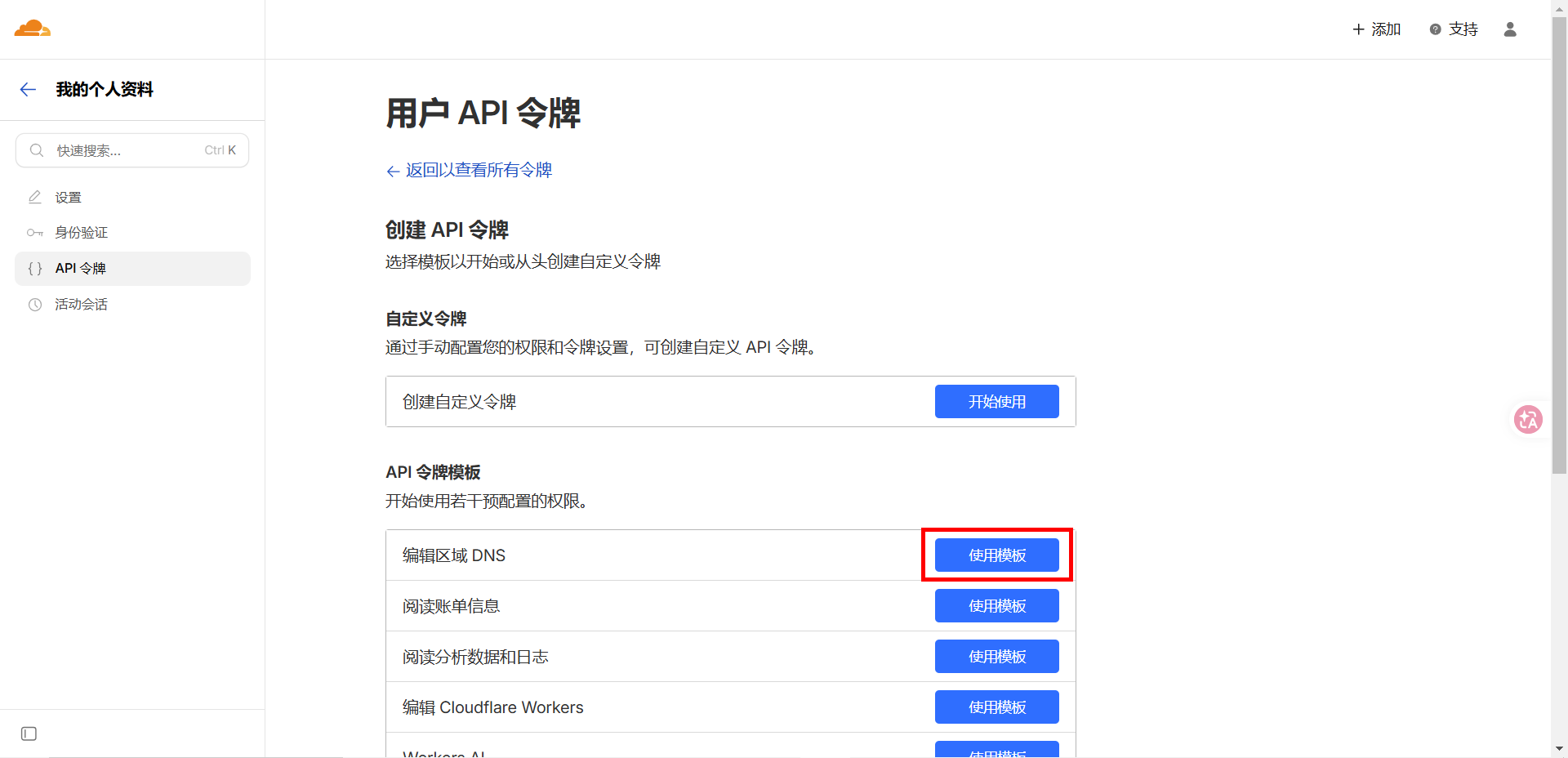Click 创建自定义令牌 row text
1568x758 pixels.
[460, 402]
